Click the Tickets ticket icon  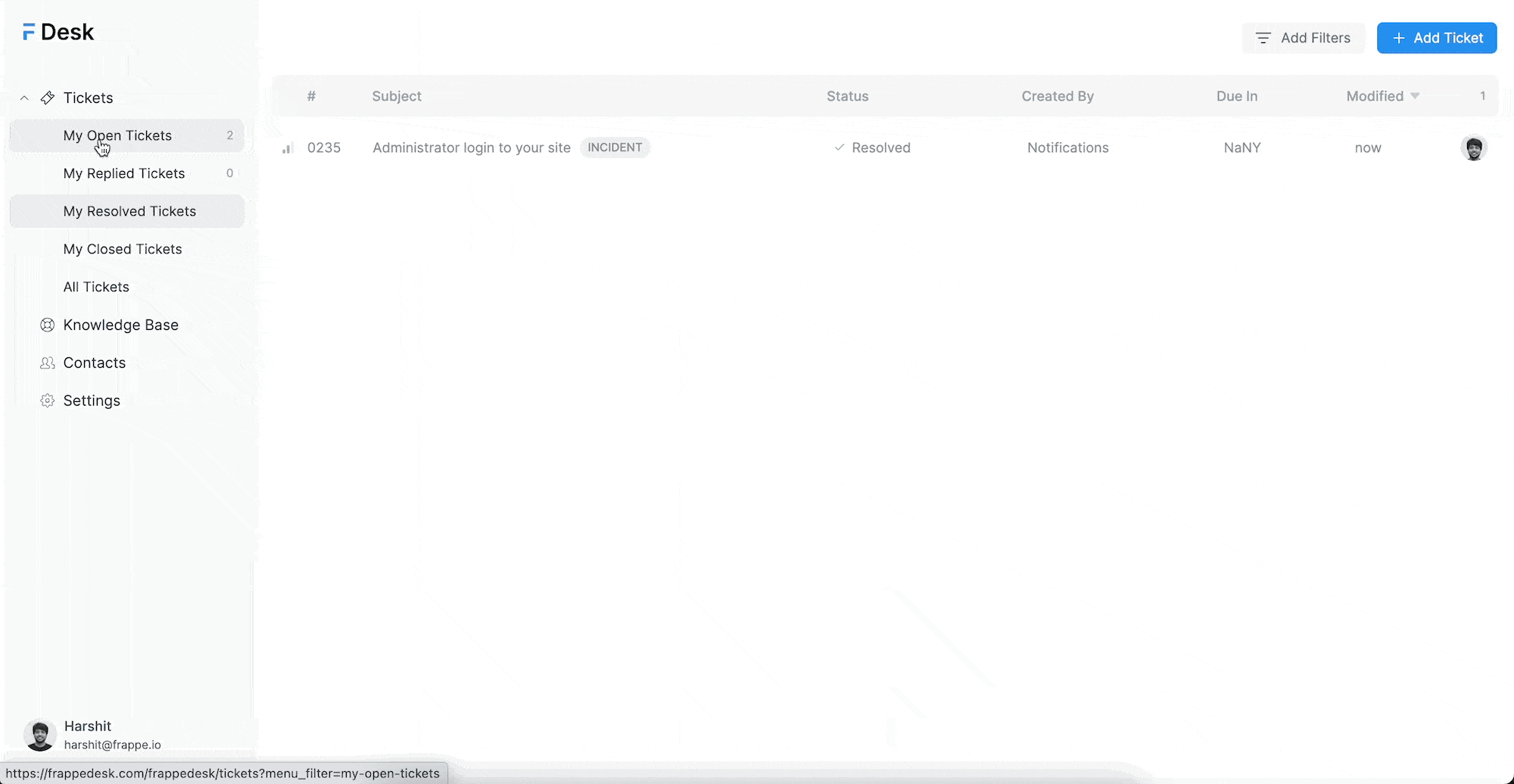click(x=48, y=98)
